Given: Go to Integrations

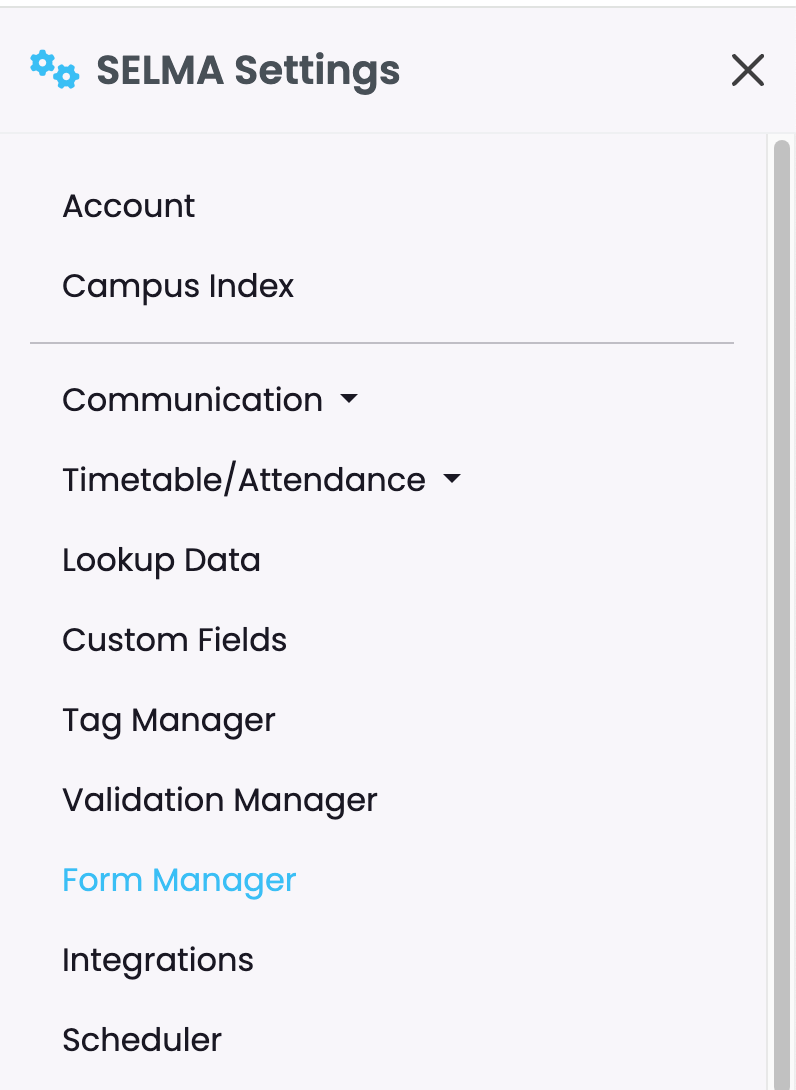Looking at the screenshot, I should point(158,961).
